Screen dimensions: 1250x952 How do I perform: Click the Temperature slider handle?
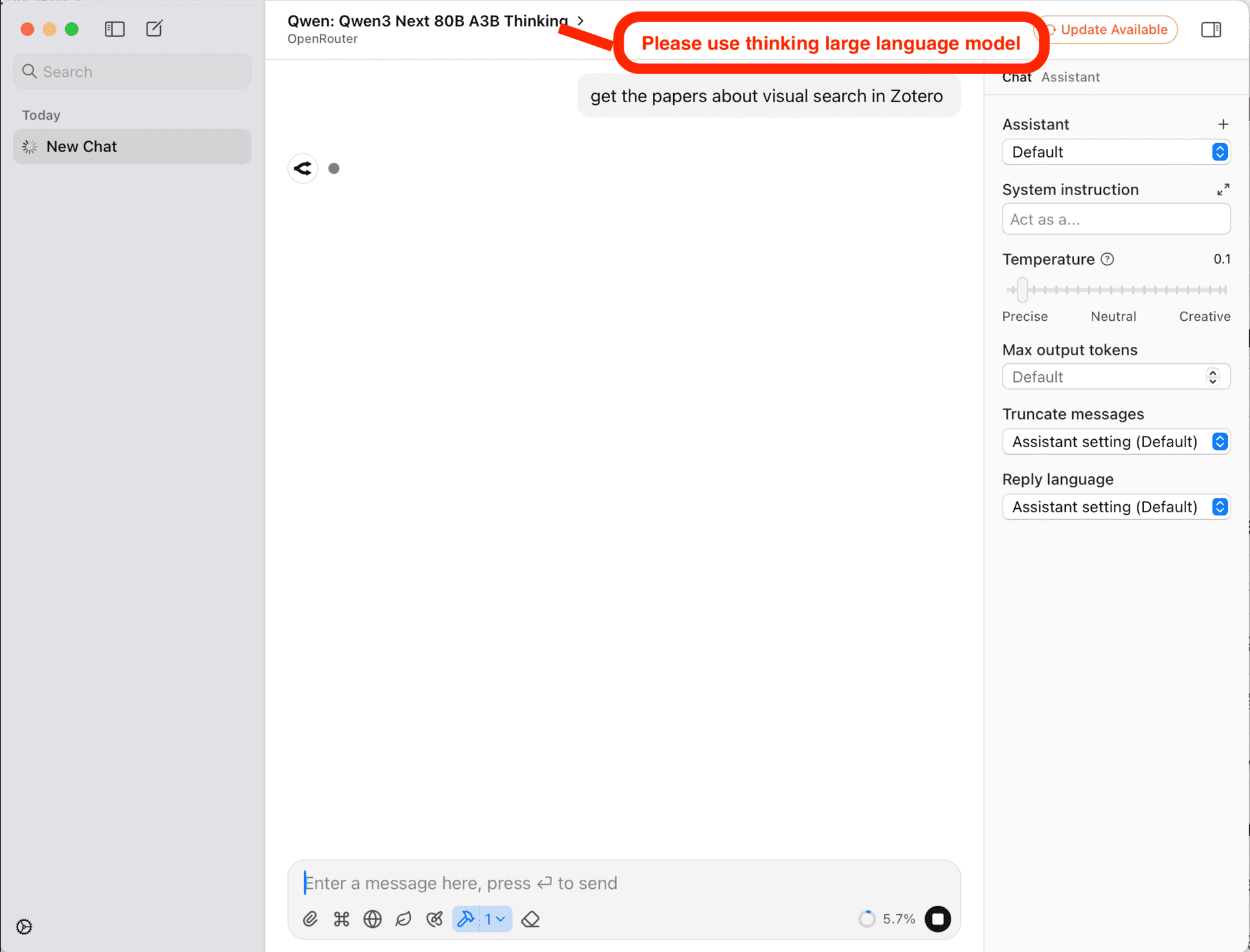click(x=1022, y=290)
